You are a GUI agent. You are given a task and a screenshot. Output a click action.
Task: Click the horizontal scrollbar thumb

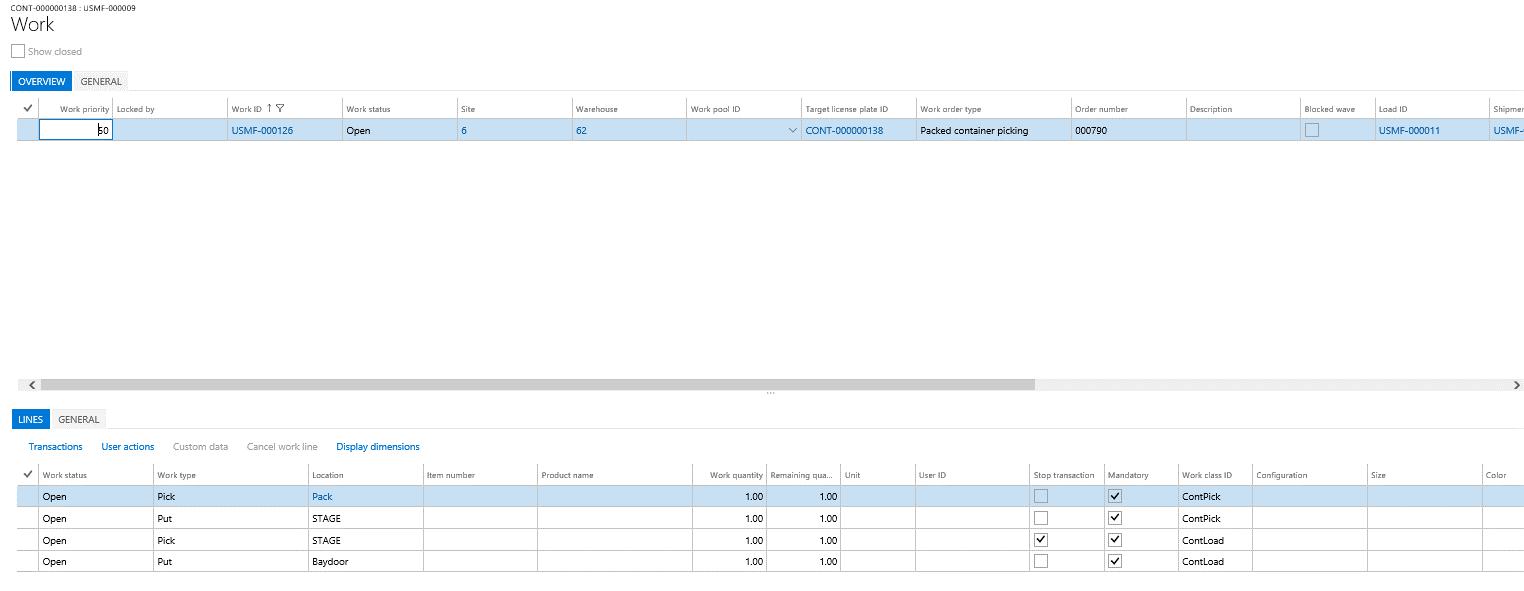pos(537,385)
